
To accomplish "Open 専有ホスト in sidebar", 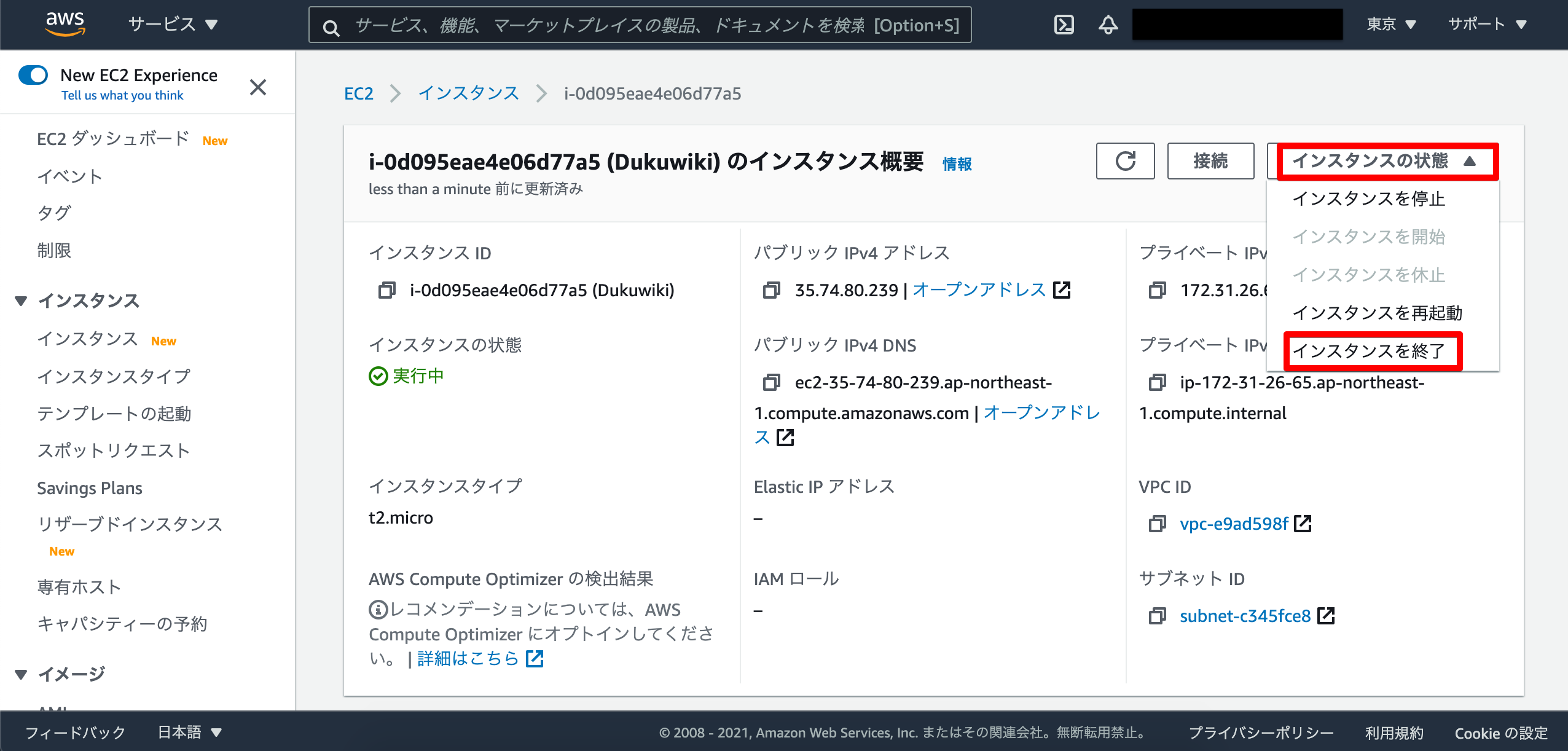I will [79, 587].
